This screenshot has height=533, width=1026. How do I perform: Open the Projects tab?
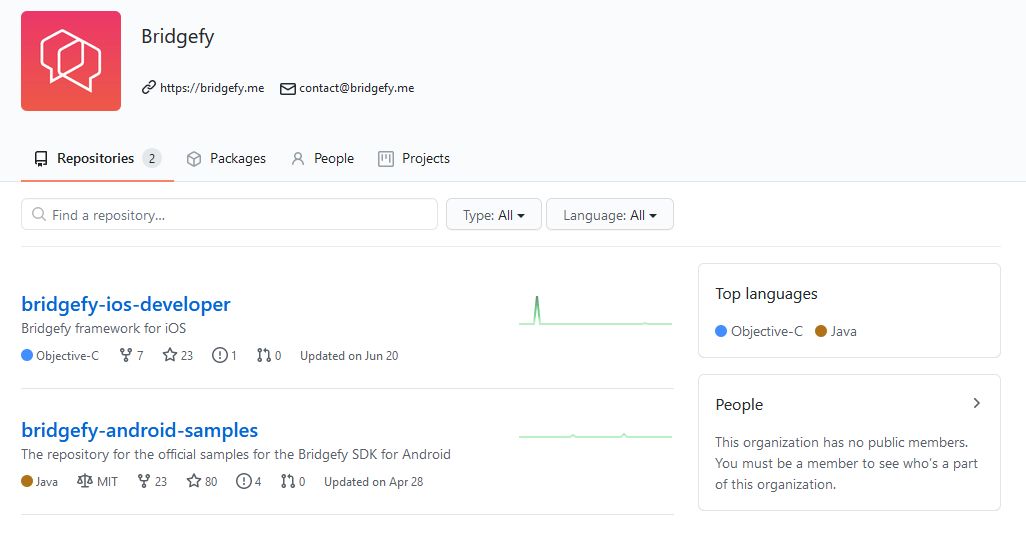coord(414,158)
